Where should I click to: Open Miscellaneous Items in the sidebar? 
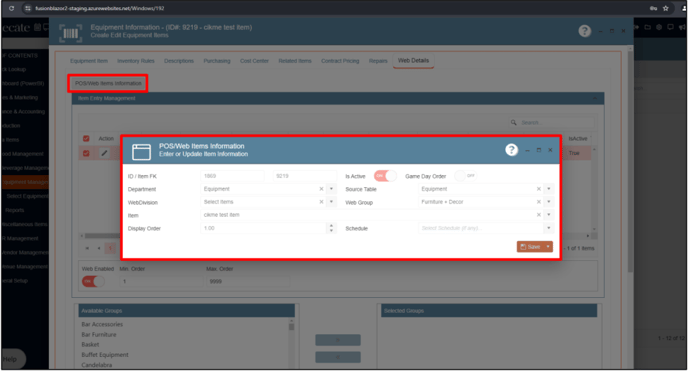pyautogui.click(x=25, y=224)
